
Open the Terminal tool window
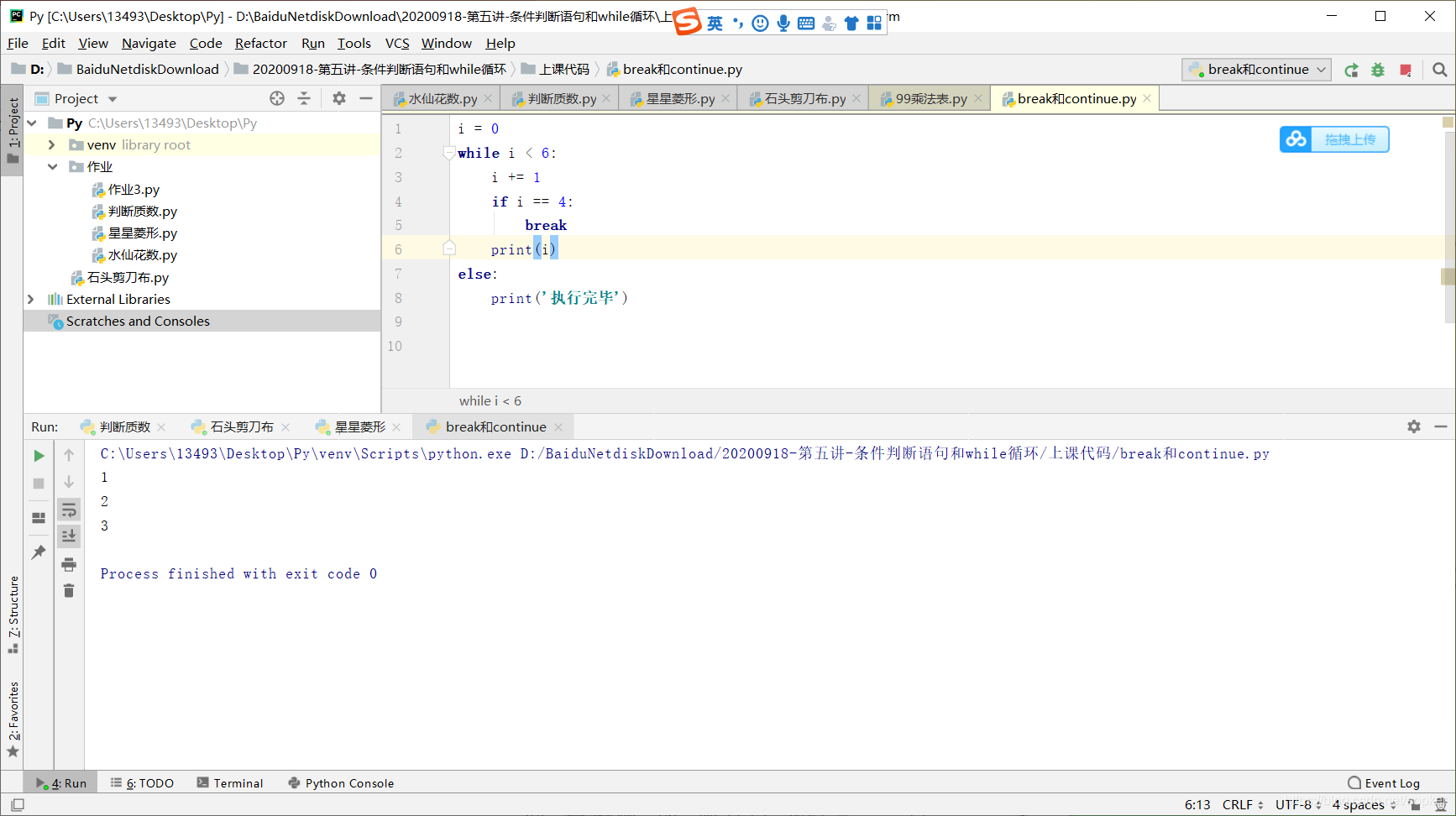coord(229,783)
